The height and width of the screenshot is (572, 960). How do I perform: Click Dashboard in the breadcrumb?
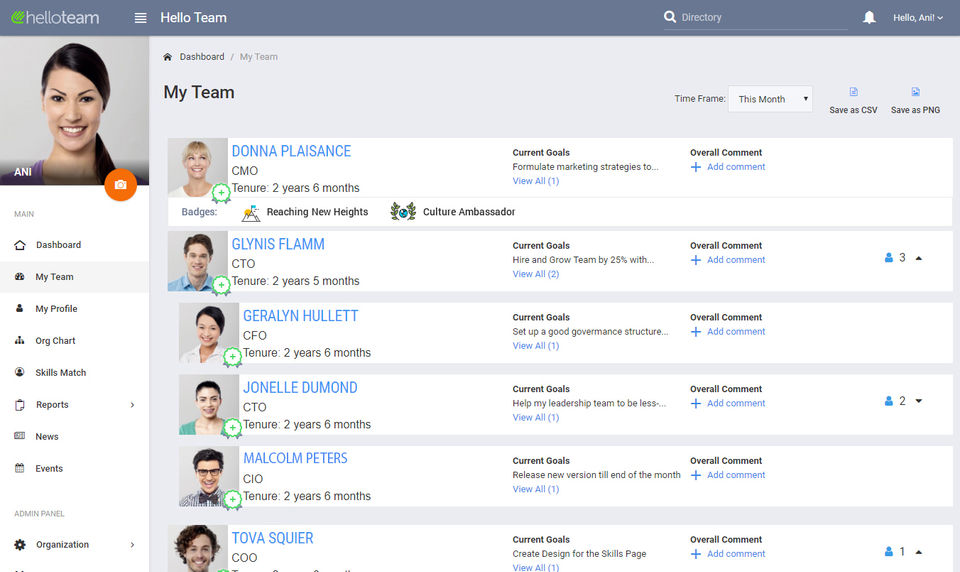tap(202, 56)
